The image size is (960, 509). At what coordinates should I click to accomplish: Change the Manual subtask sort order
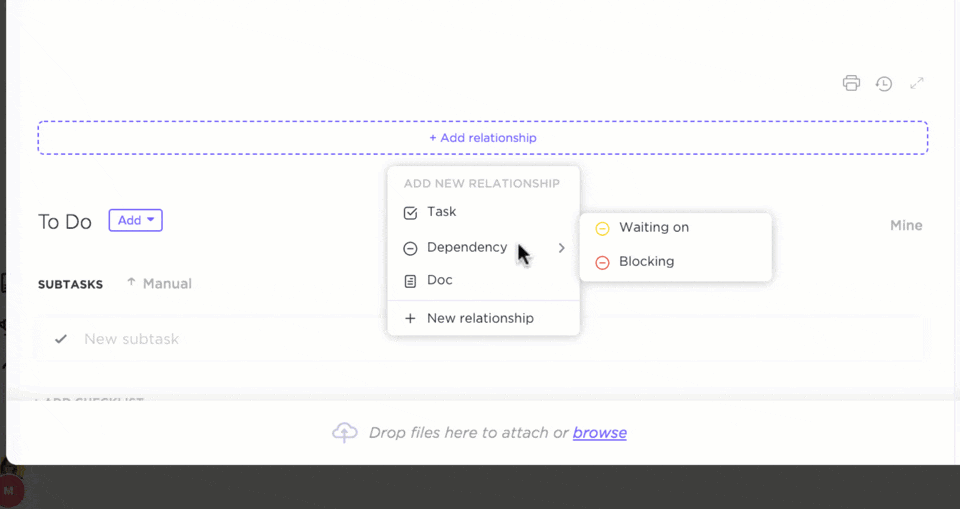159,284
